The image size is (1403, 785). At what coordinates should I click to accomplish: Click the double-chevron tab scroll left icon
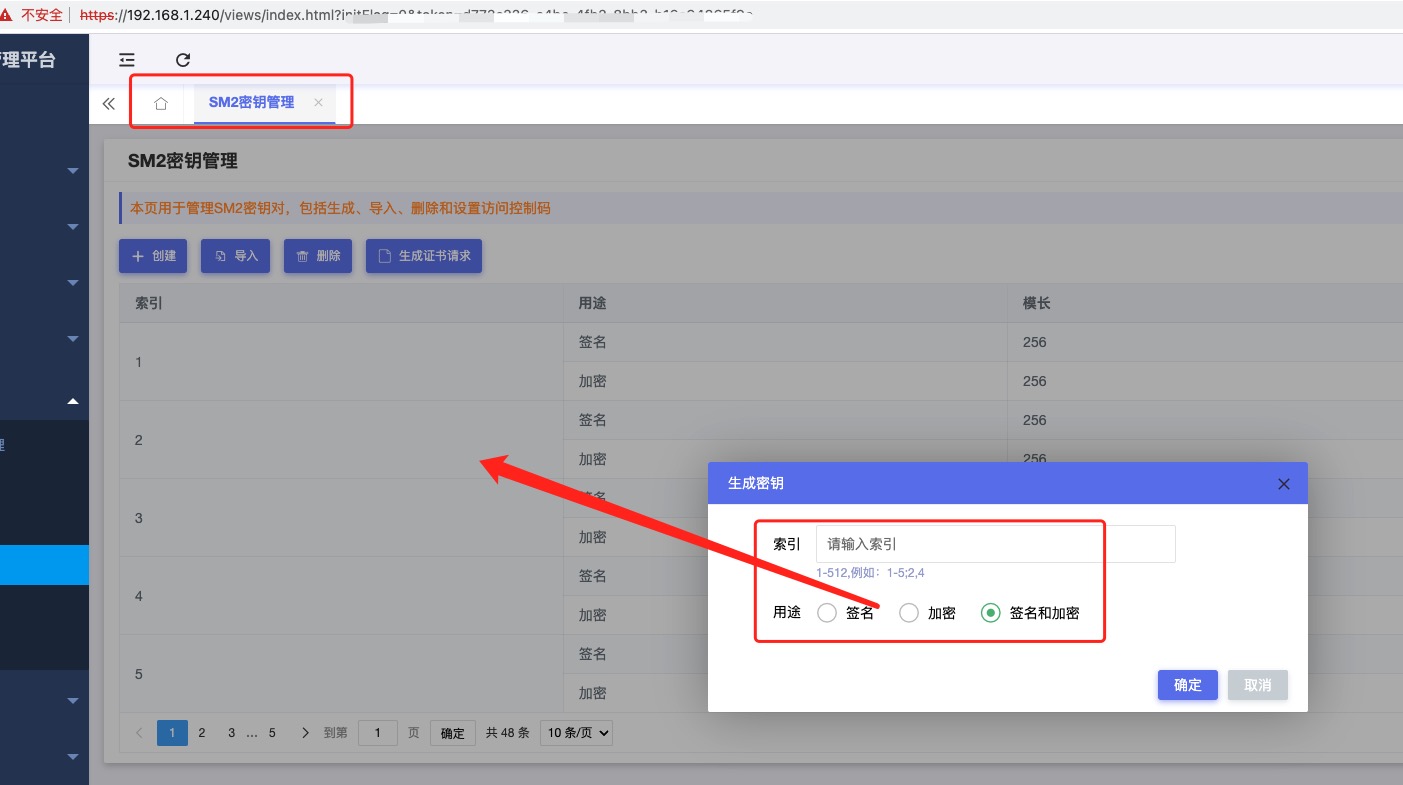[x=109, y=103]
